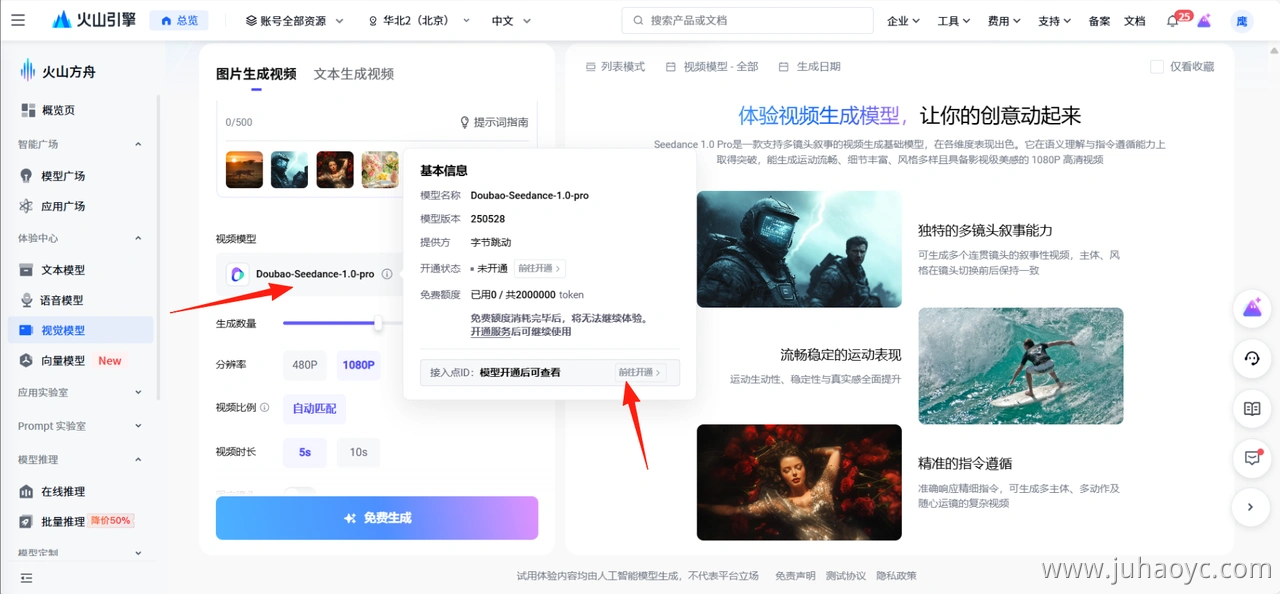
Task: Select 10s video duration
Action: [358, 452]
